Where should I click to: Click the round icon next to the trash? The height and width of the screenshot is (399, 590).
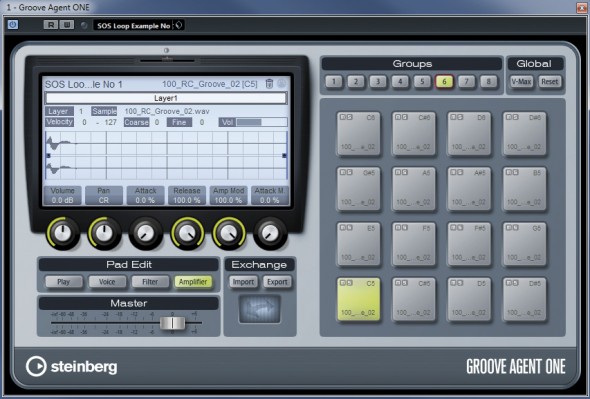(x=281, y=83)
